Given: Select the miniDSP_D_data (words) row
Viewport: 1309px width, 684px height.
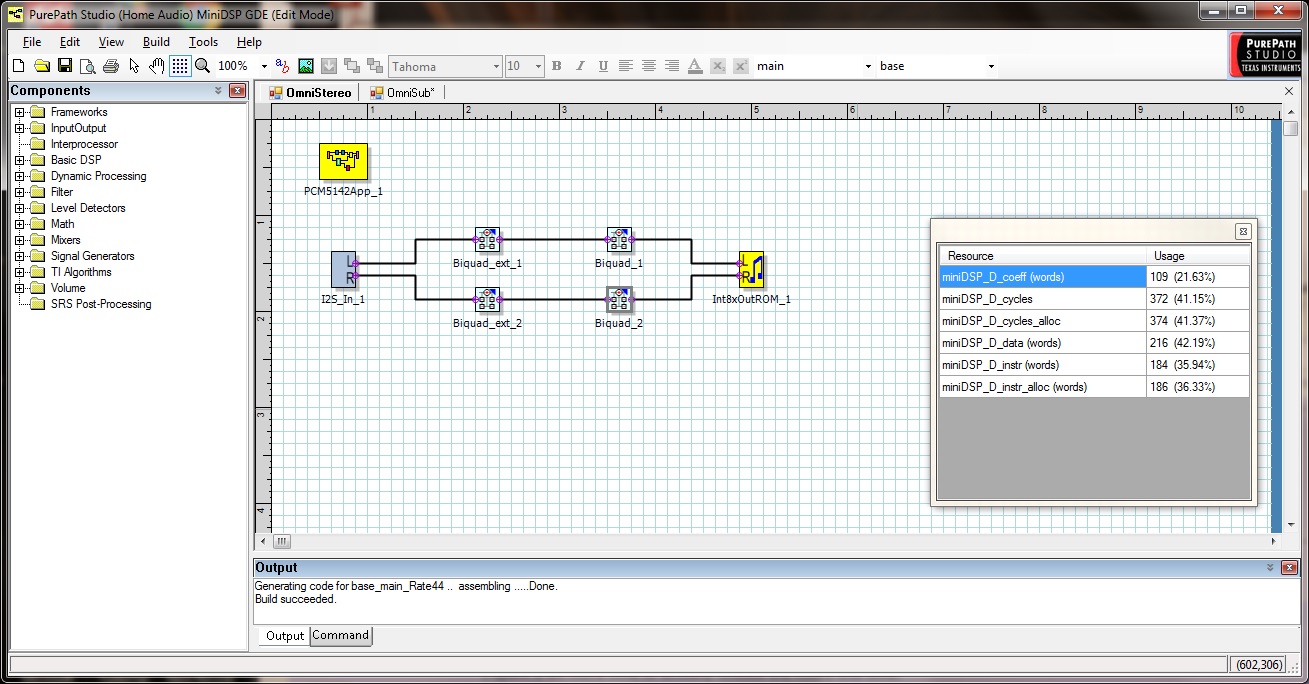Looking at the screenshot, I should [x=1095, y=343].
